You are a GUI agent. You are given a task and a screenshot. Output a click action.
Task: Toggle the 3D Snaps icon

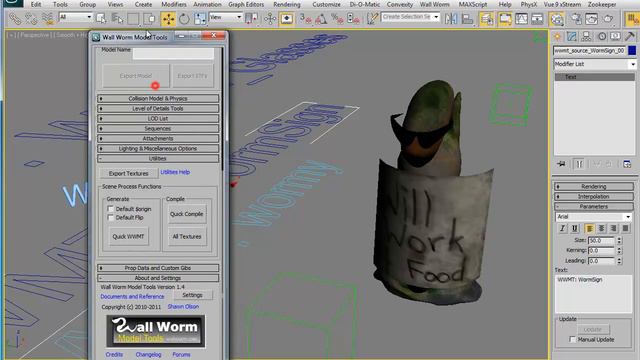[x=305, y=19]
